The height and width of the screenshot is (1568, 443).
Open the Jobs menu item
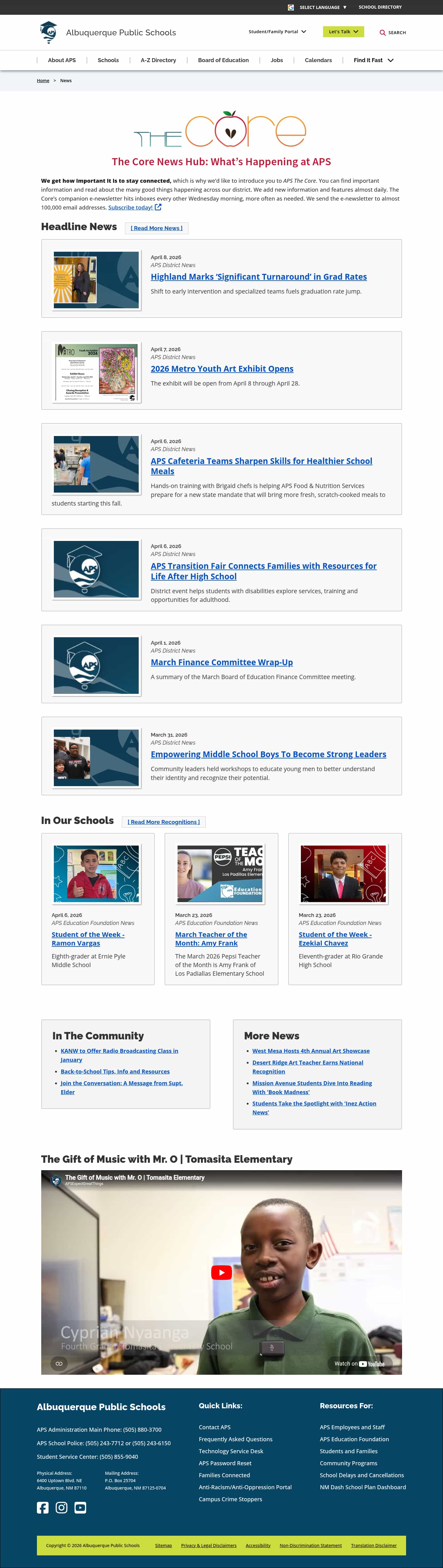pos(277,60)
